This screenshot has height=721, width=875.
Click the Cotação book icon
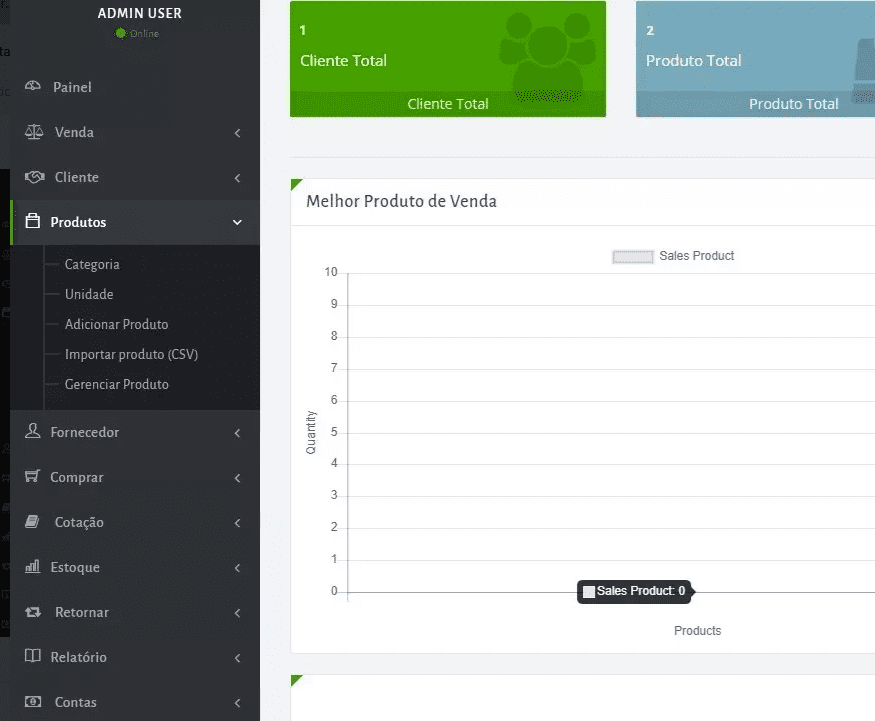pos(33,522)
